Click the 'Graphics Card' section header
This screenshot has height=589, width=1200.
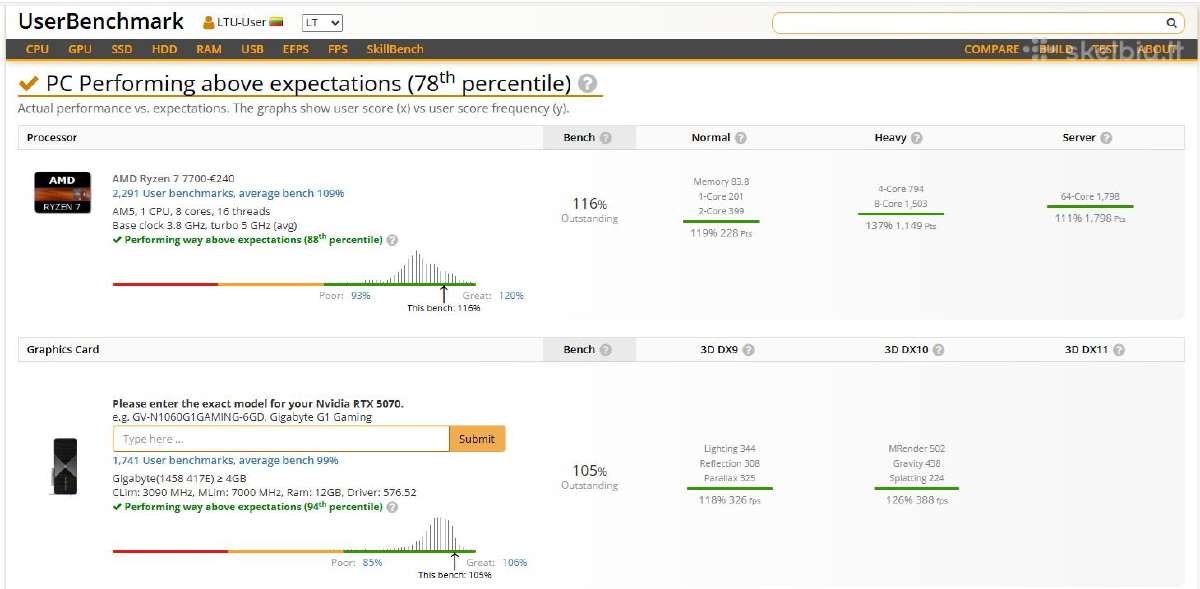pos(63,350)
